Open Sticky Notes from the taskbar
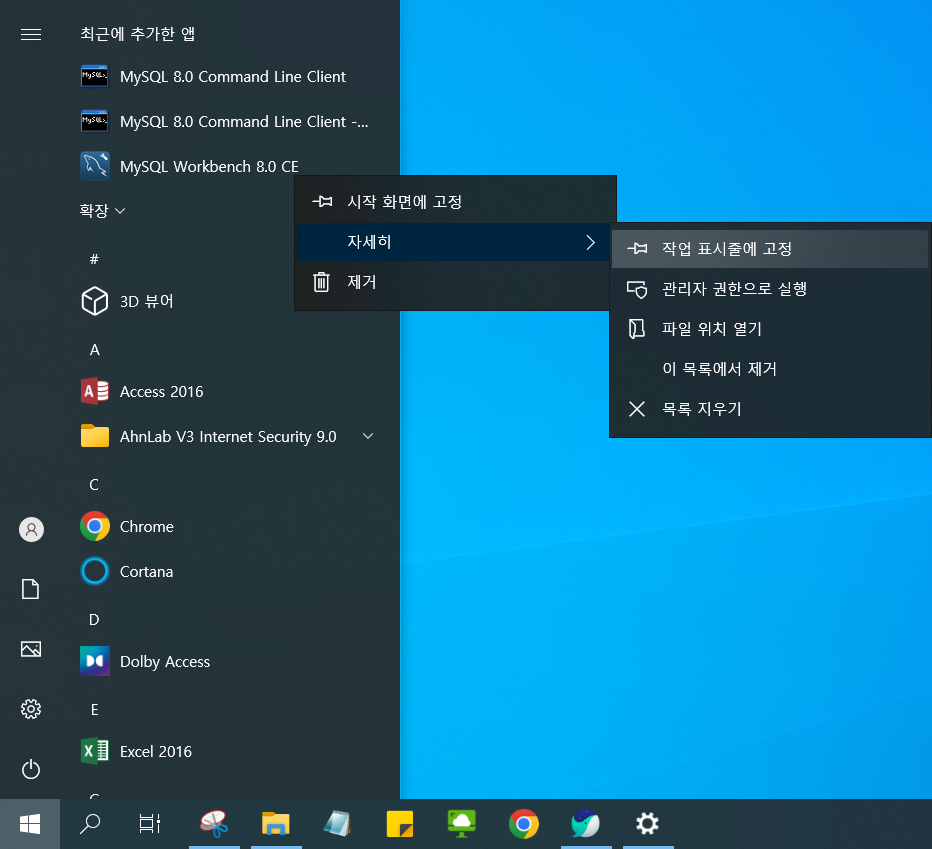The height and width of the screenshot is (849, 932). tap(399, 824)
